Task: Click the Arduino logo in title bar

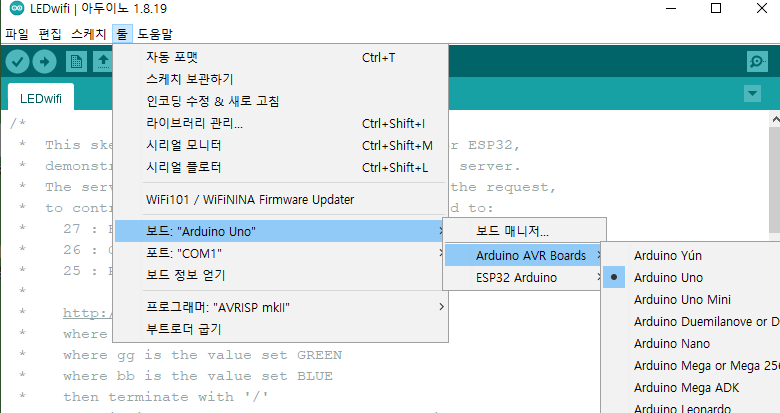Action: [x=17, y=8]
